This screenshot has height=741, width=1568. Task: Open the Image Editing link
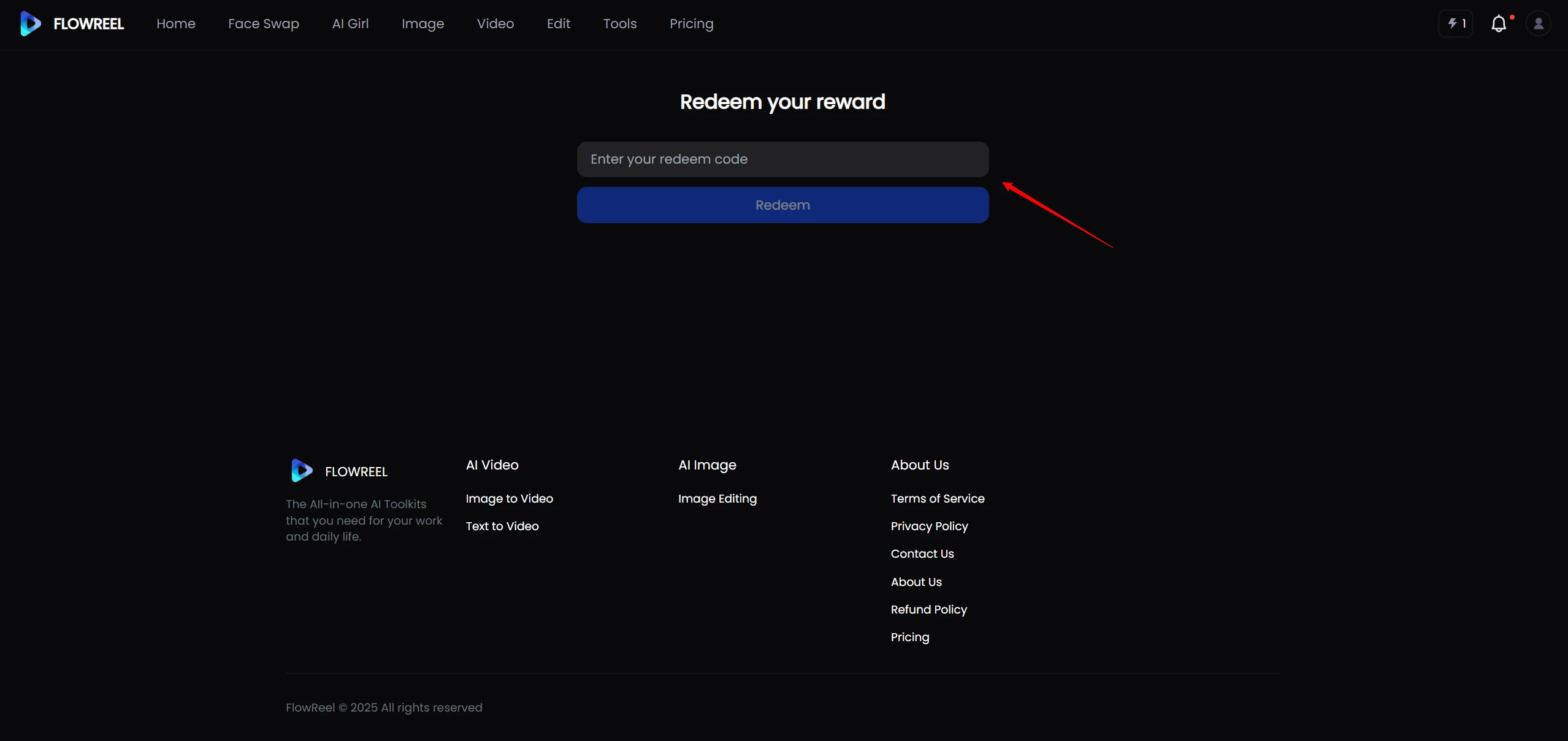point(717,499)
